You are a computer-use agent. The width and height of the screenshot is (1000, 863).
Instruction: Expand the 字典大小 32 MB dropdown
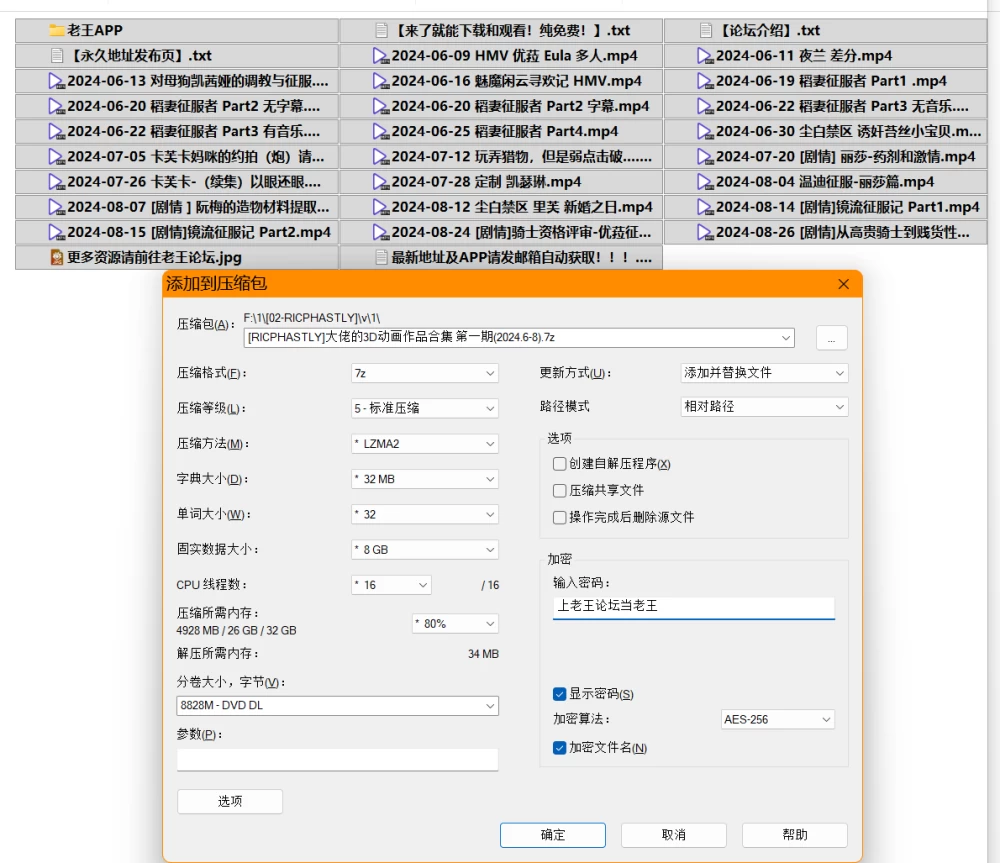(425, 479)
